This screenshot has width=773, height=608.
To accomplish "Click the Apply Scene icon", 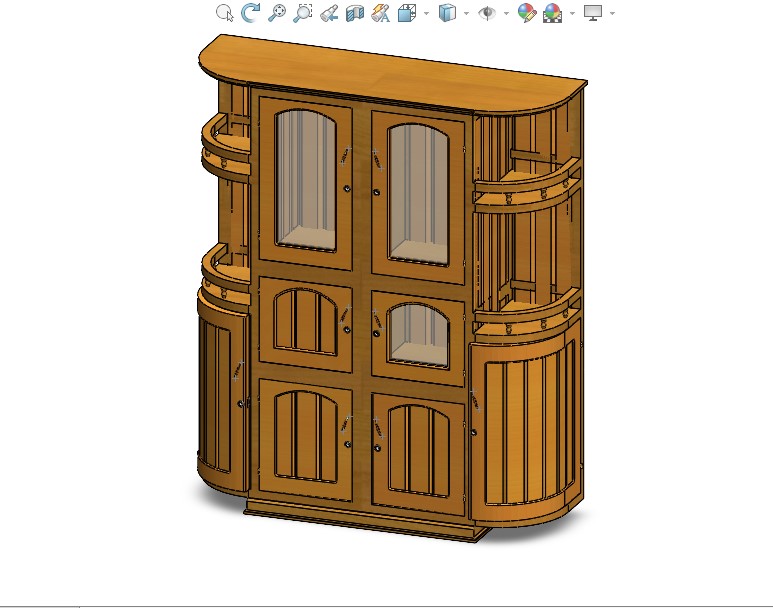I will (x=553, y=13).
